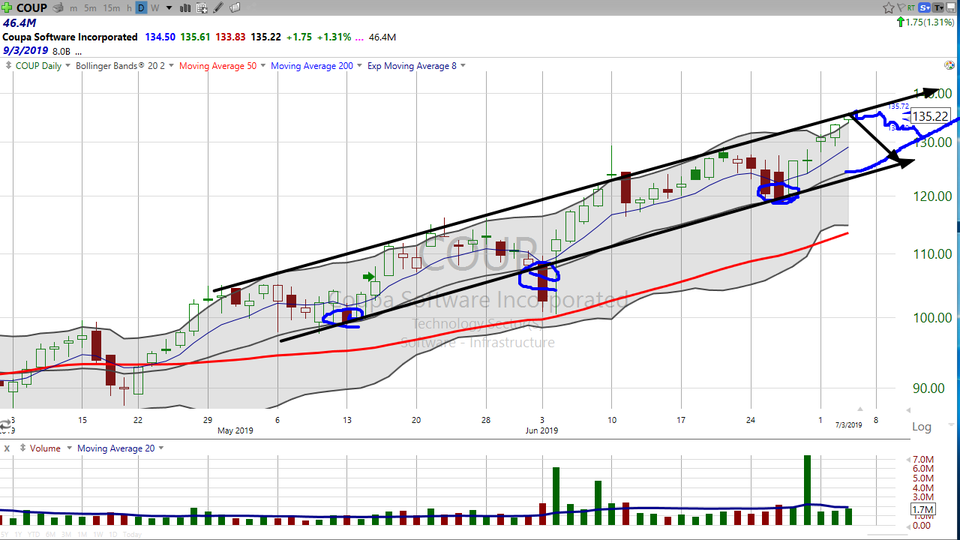
Task: Click the green RT real-time indicator
Action: click(912, 7)
